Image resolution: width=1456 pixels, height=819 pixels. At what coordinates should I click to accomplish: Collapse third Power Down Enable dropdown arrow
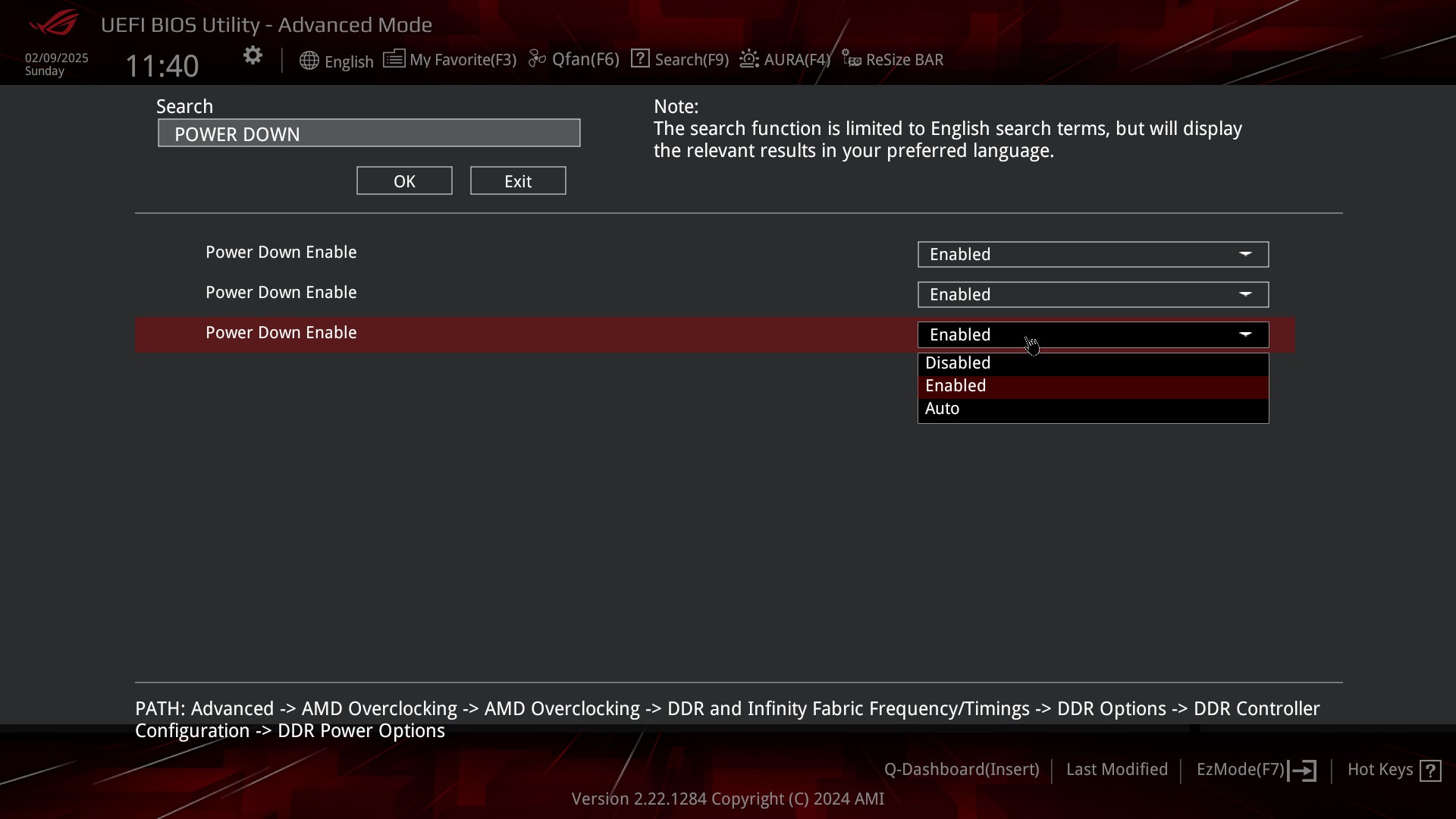pyautogui.click(x=1245, y=334)
